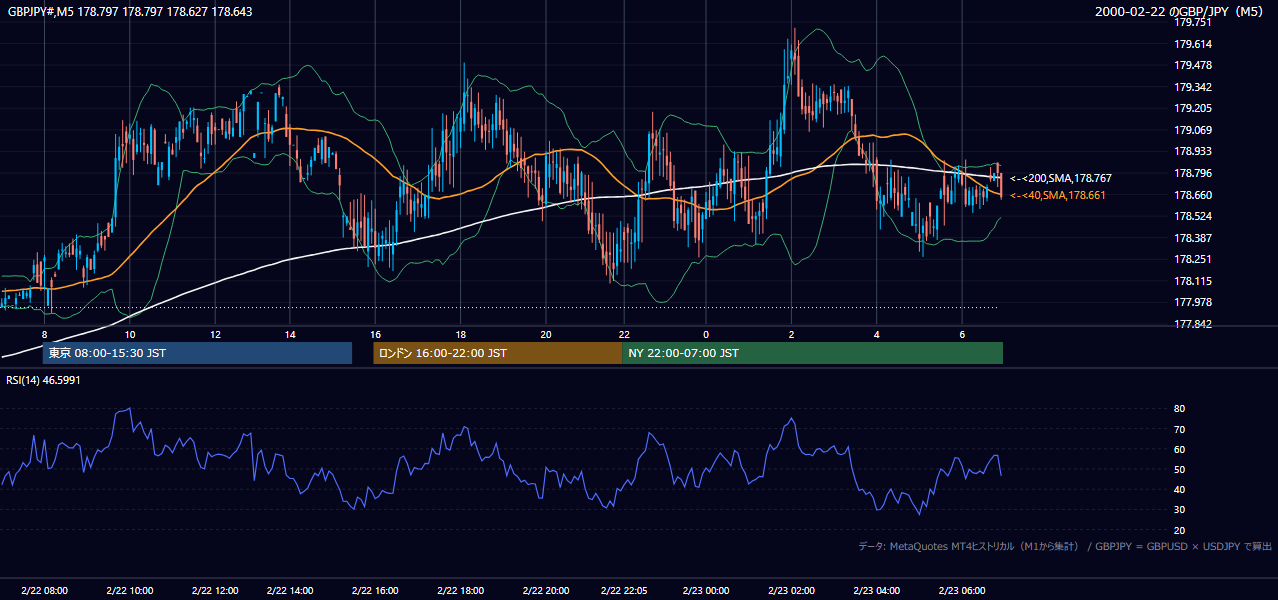Click the 2000-02-22 GBP/JPY (M5) title
The image size is (1278, 600).
coord(1180,11)
